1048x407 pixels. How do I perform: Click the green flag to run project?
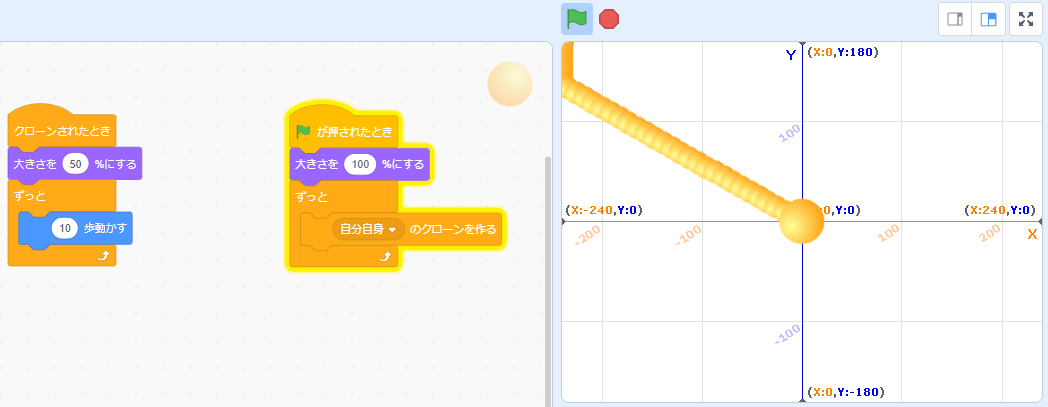[576, 19]
